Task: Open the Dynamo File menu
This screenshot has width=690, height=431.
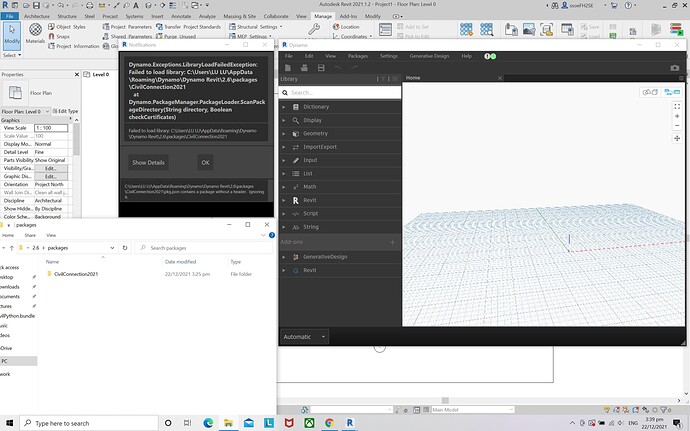Action: tap(289, 56)
